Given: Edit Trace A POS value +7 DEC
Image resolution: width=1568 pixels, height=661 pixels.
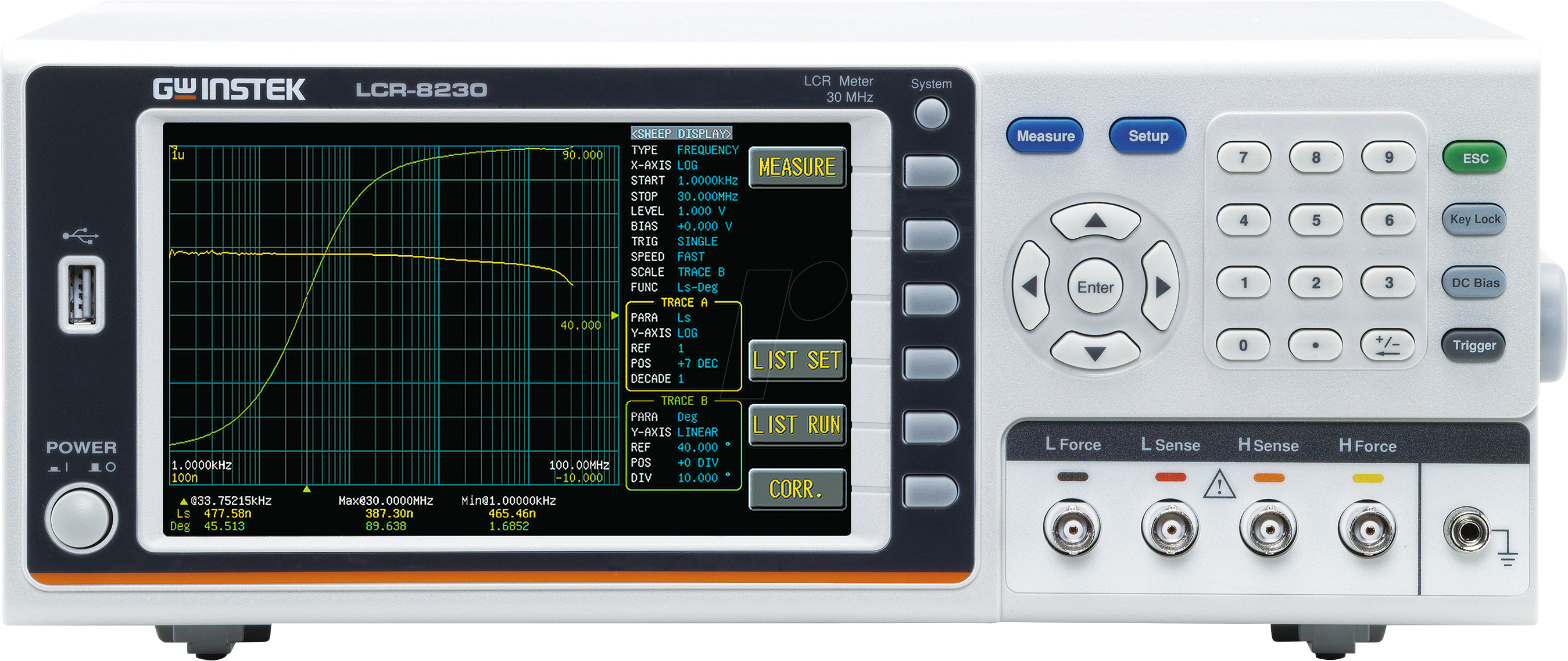Looking at the screenshot, I should click(697, 363).
